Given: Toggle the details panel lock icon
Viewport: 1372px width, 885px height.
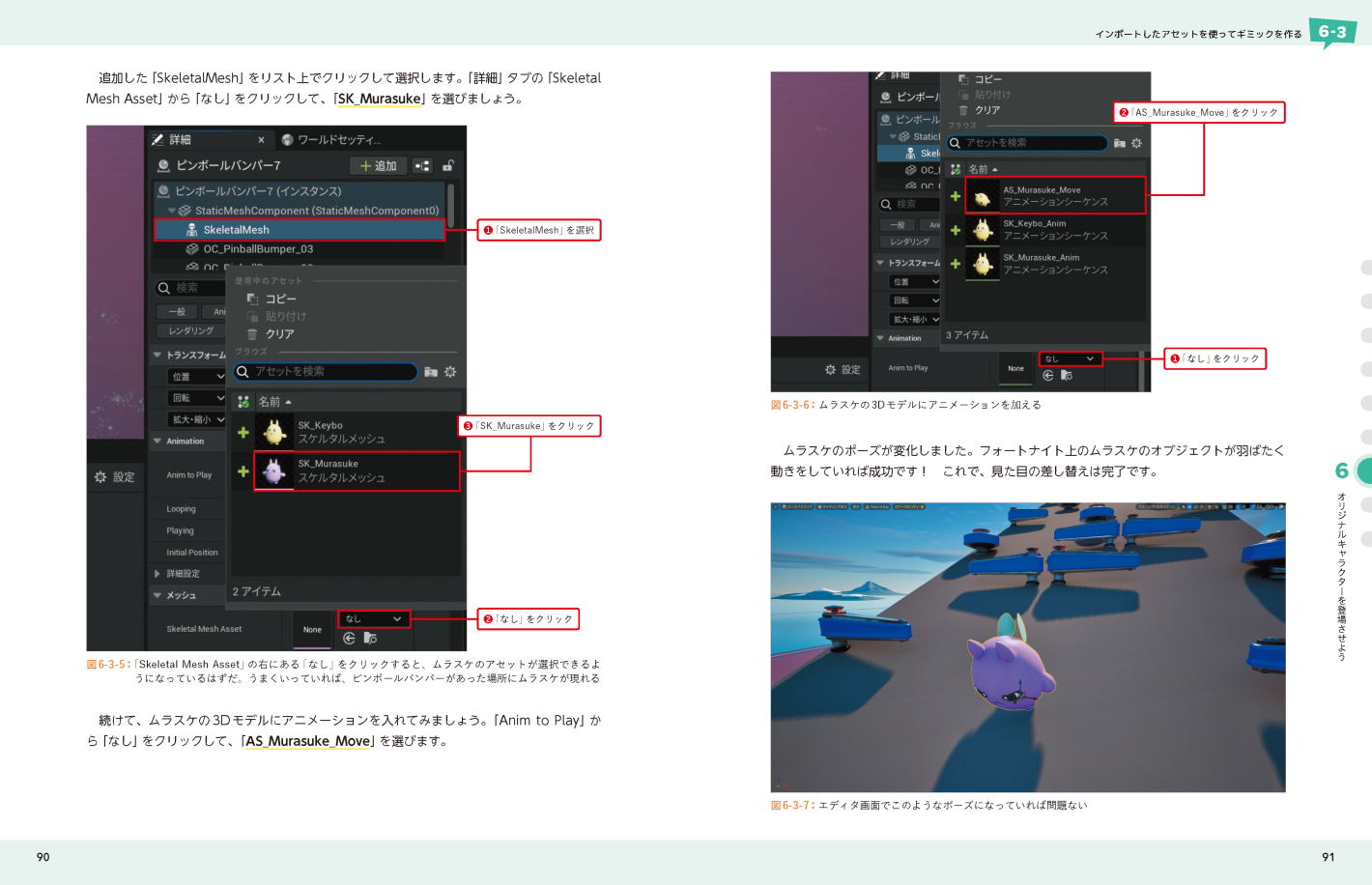Looking at the screenshot, I should (x=448, y=166).
